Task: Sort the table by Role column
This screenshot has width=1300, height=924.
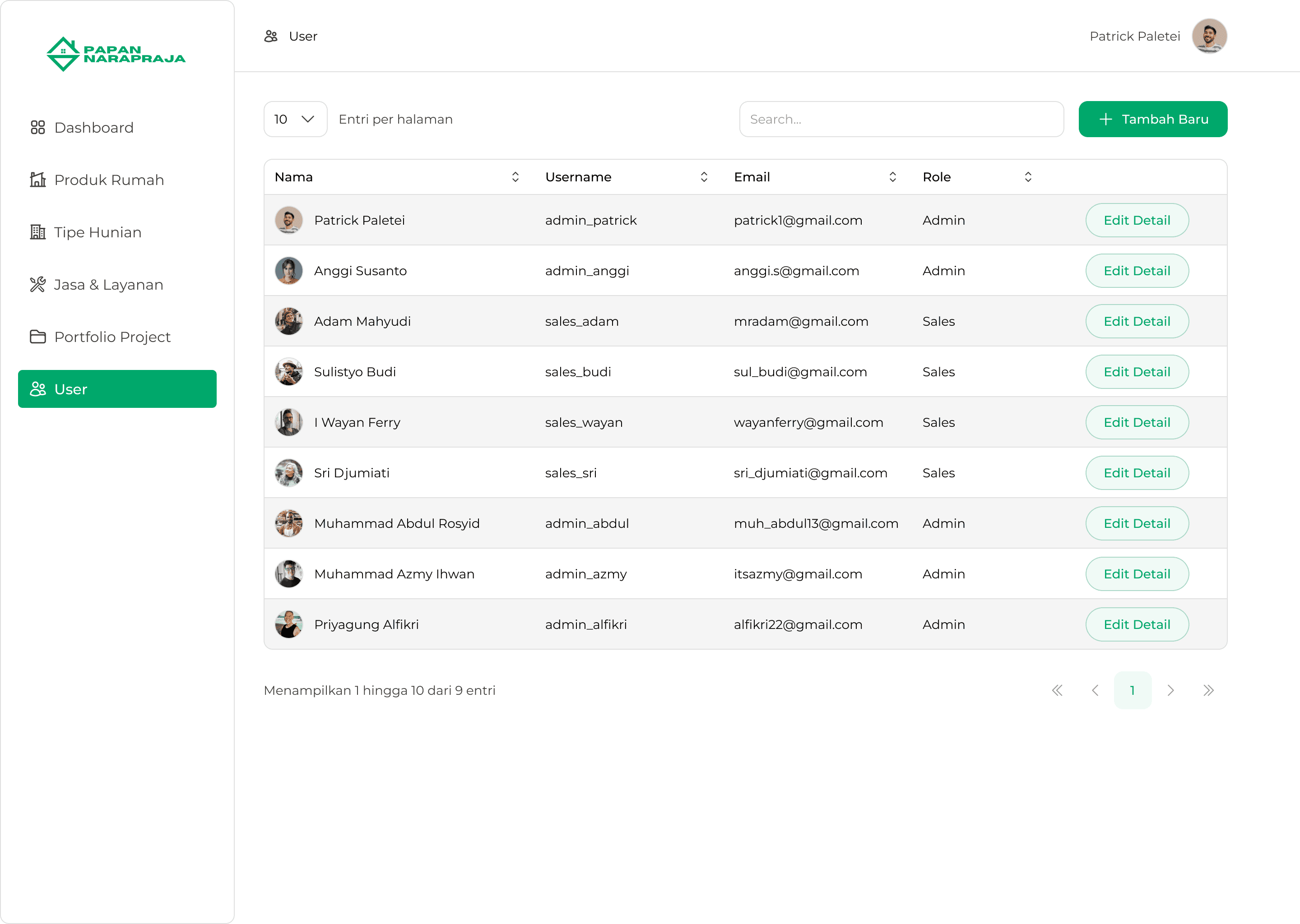Action: (1028, 177)
